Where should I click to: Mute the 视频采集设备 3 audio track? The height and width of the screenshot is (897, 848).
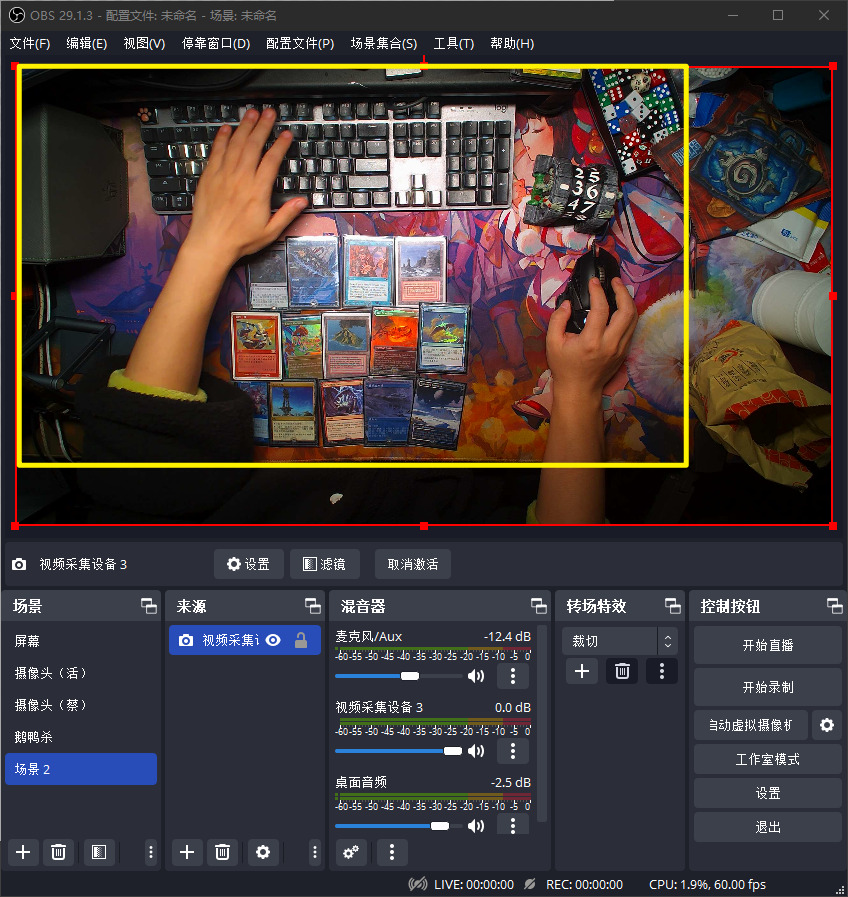click(476, 751)
